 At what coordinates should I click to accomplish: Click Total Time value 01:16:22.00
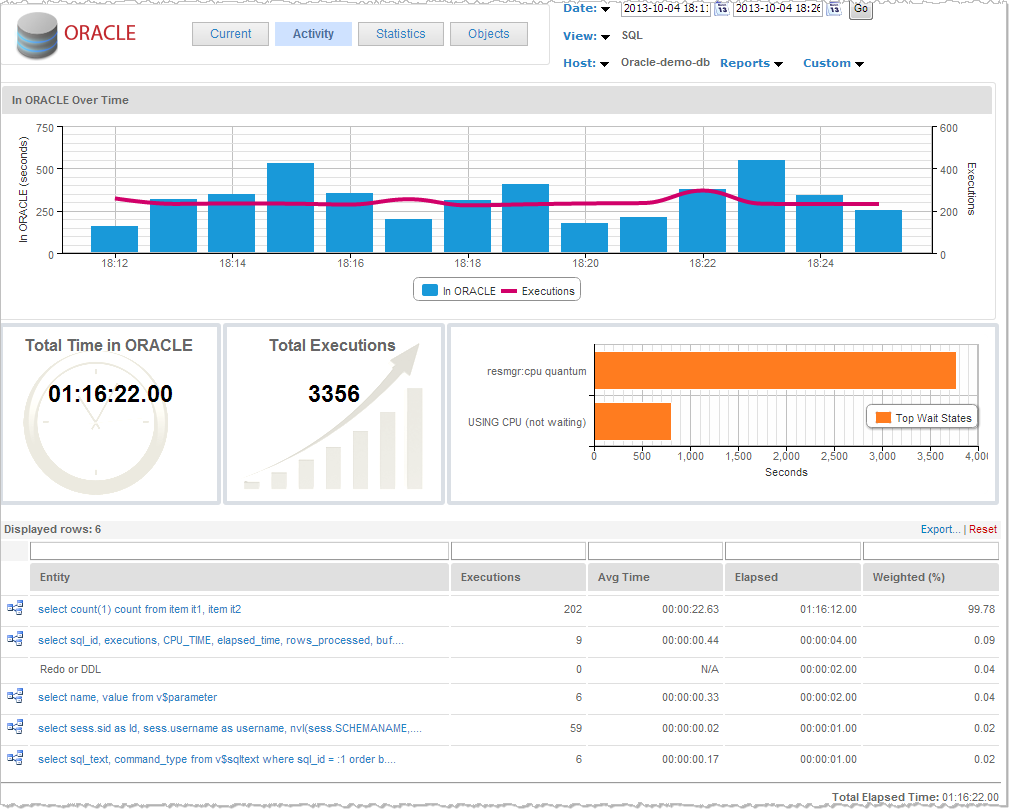click(110, 393)
